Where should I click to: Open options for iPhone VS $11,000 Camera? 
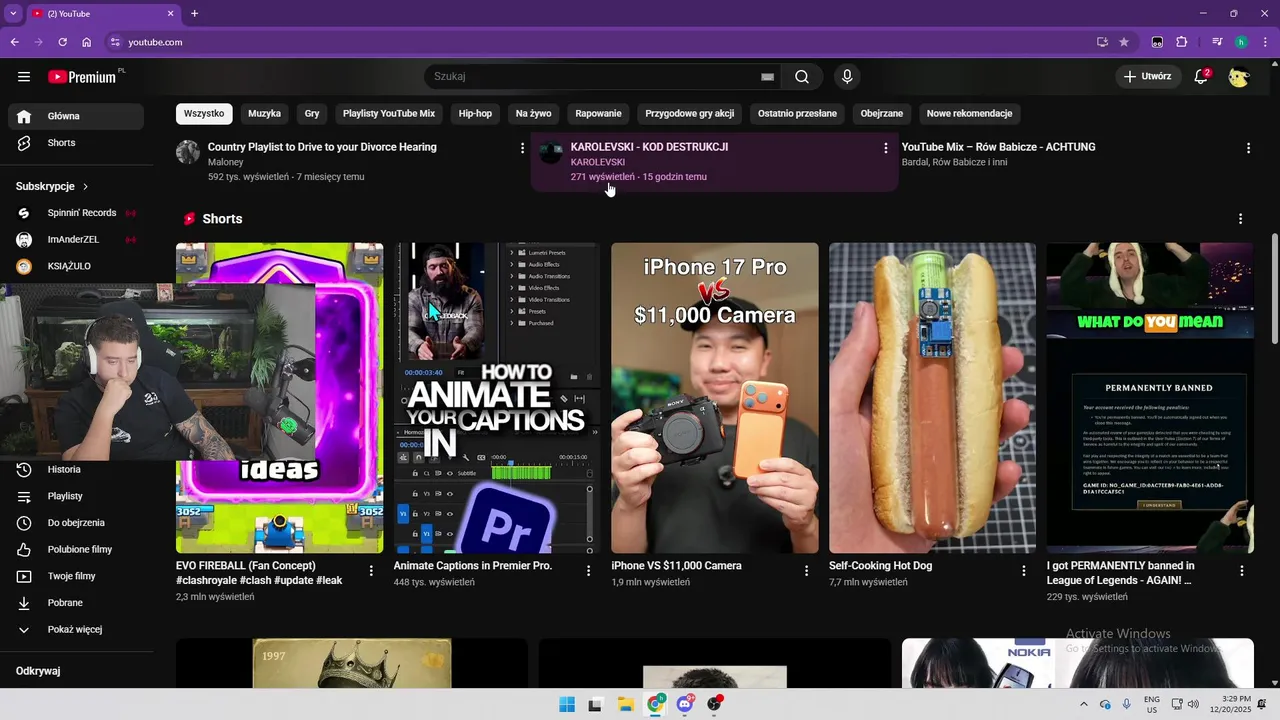point(807,571)
